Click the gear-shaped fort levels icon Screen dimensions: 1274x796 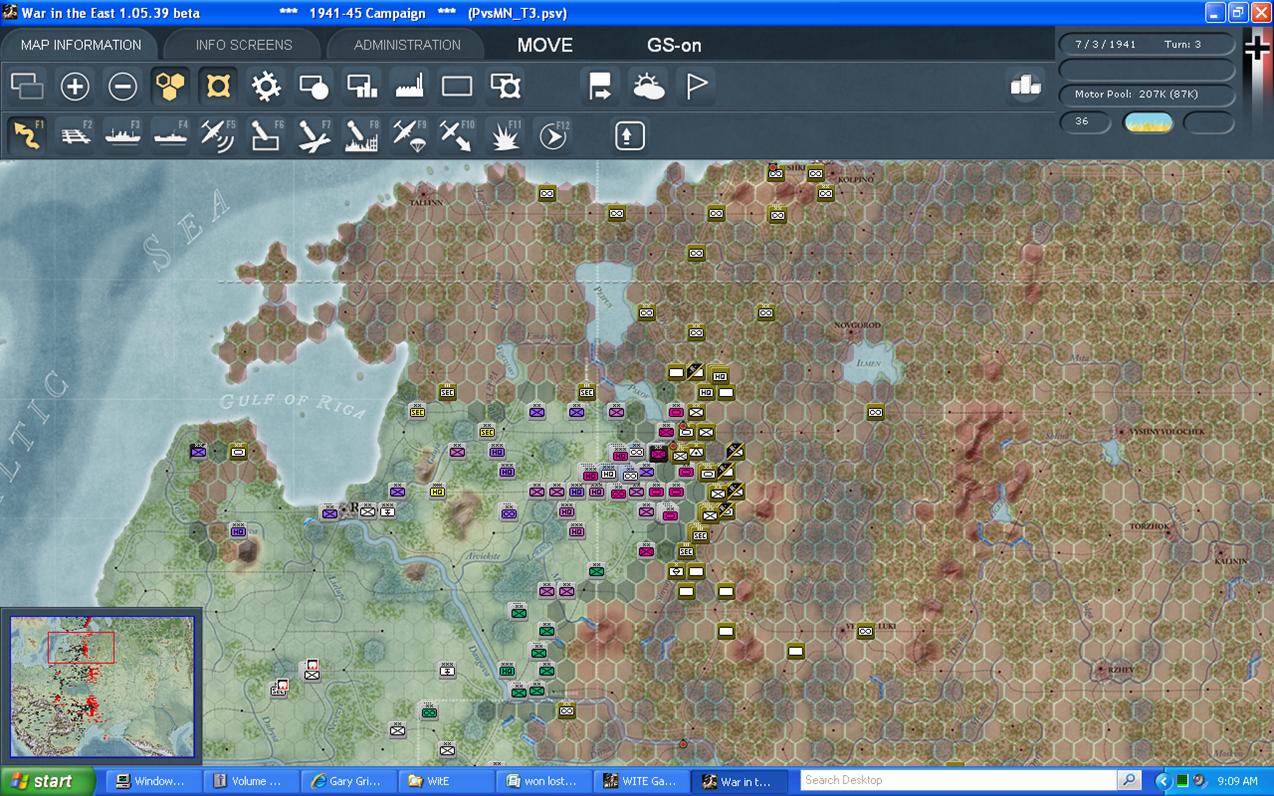[266, 87]
